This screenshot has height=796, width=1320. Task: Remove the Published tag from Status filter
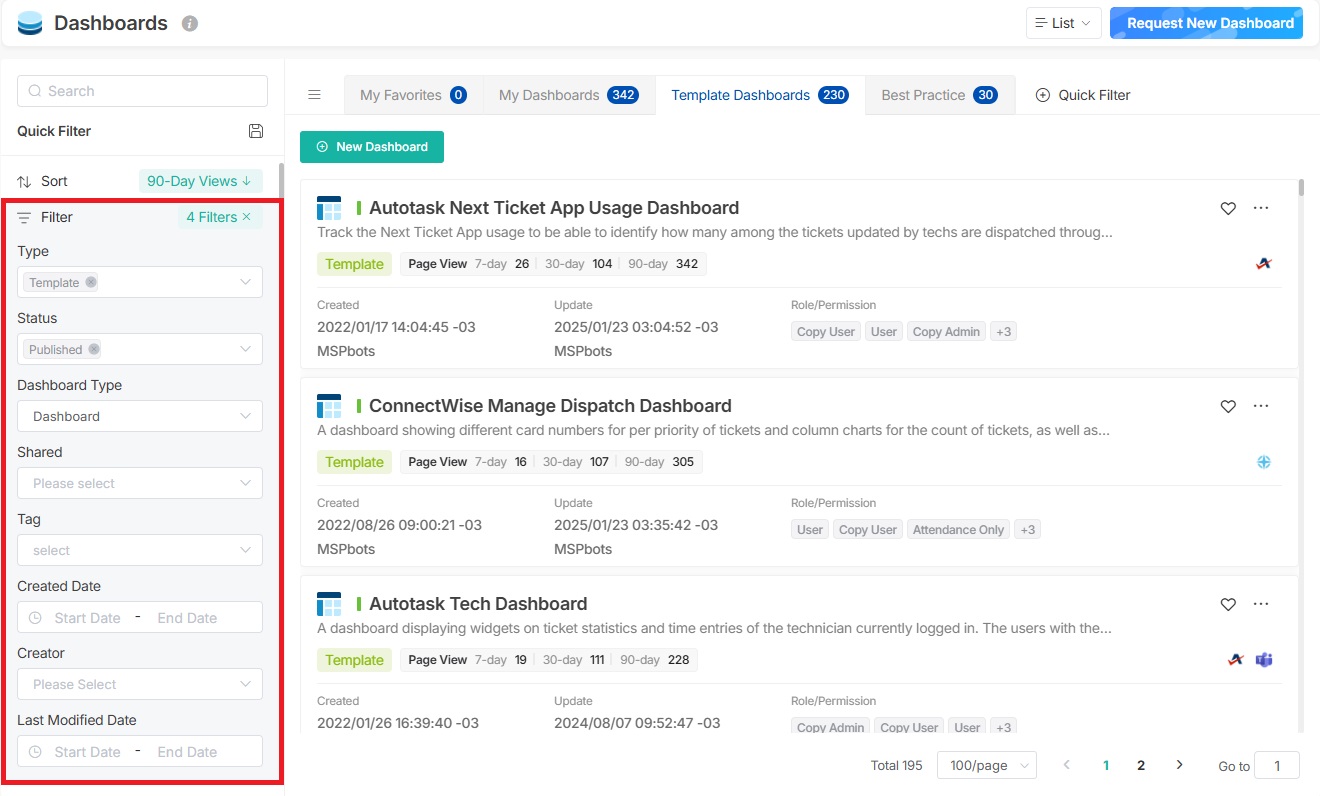tap(94, 349)
